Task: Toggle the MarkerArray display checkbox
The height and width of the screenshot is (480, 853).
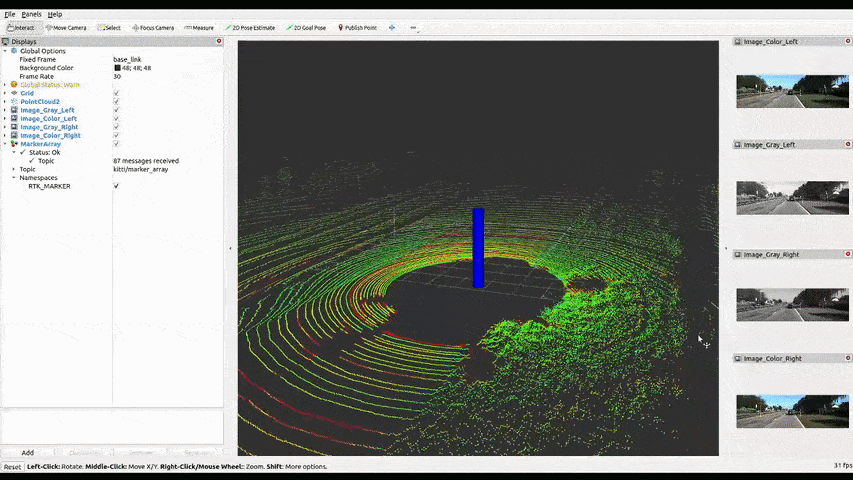Action: [x=116, y=144]
